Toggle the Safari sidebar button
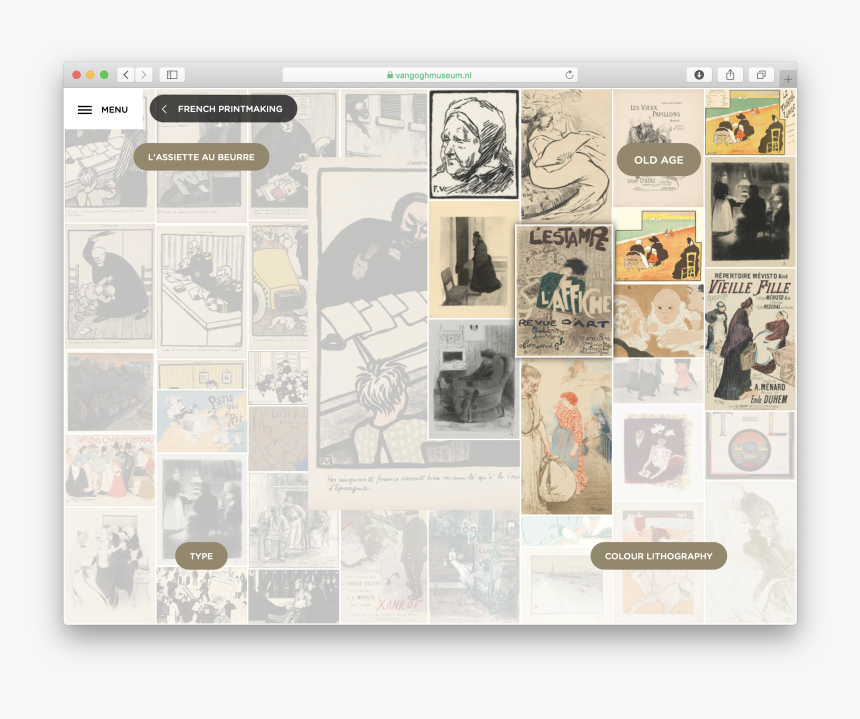The image size is (860, 719). pyautogui.click(x=172, y=75)
